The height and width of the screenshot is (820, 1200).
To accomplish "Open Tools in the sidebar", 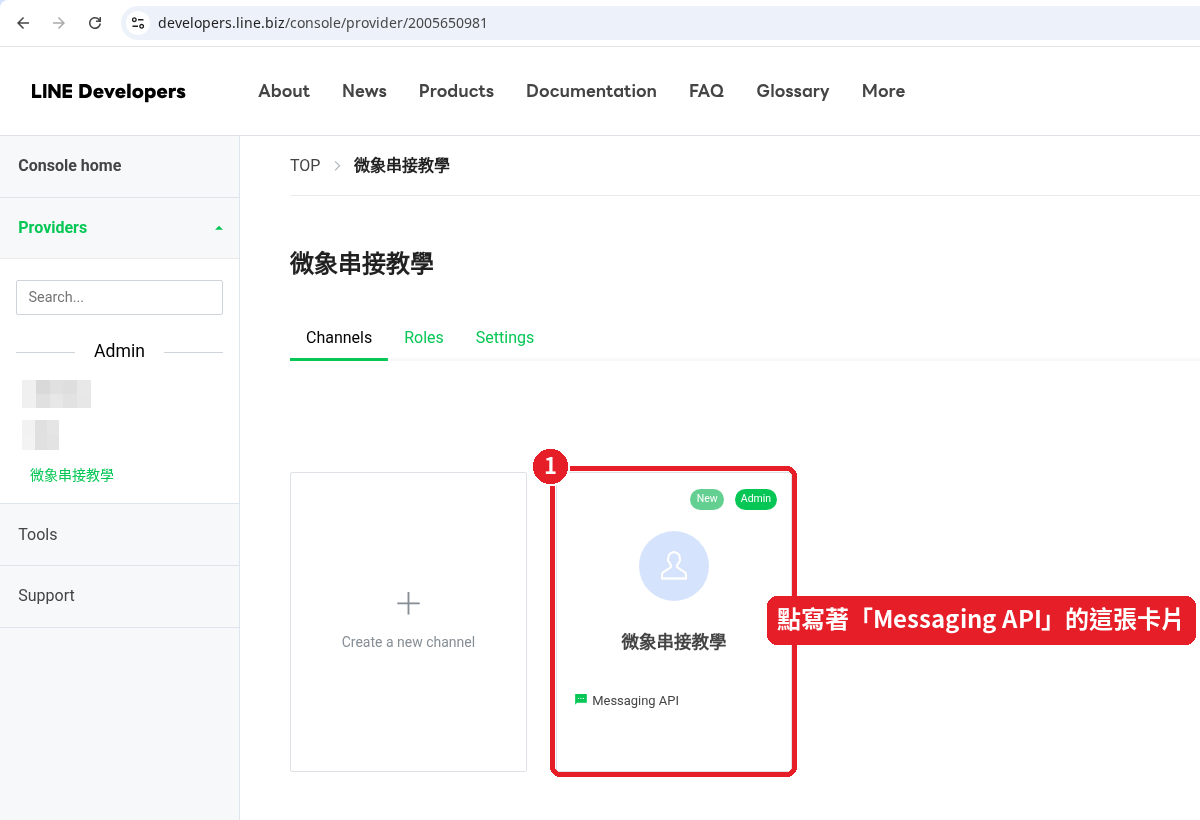I will click(38, 534).
